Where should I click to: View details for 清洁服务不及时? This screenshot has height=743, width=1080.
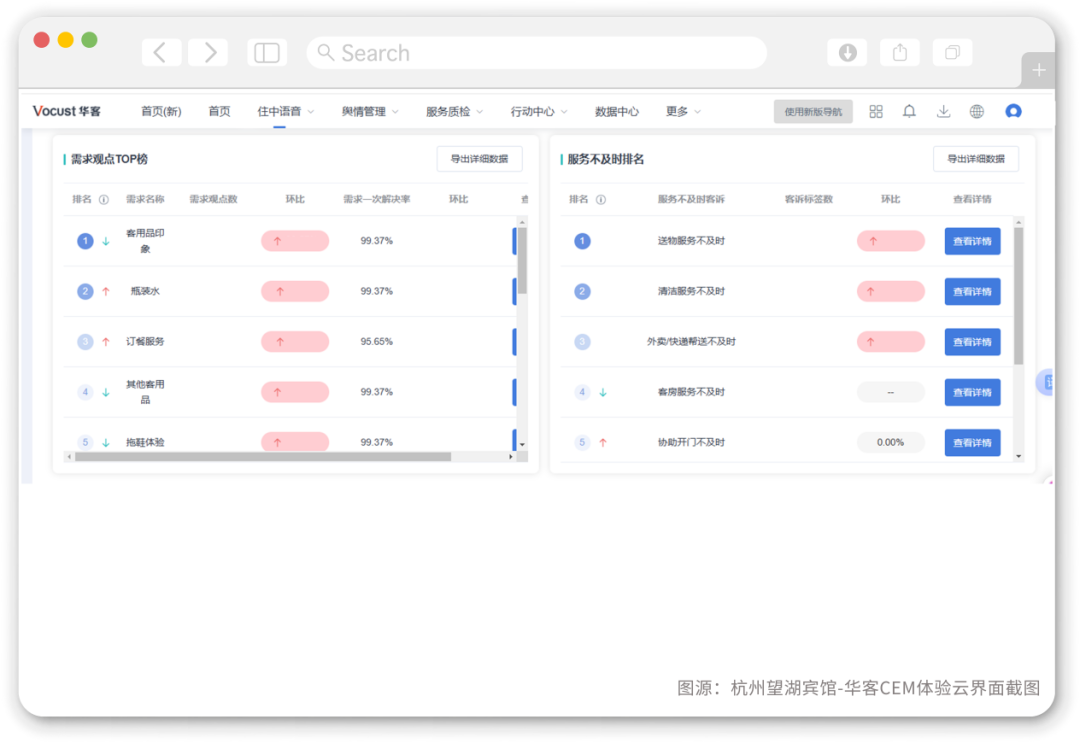972,291
